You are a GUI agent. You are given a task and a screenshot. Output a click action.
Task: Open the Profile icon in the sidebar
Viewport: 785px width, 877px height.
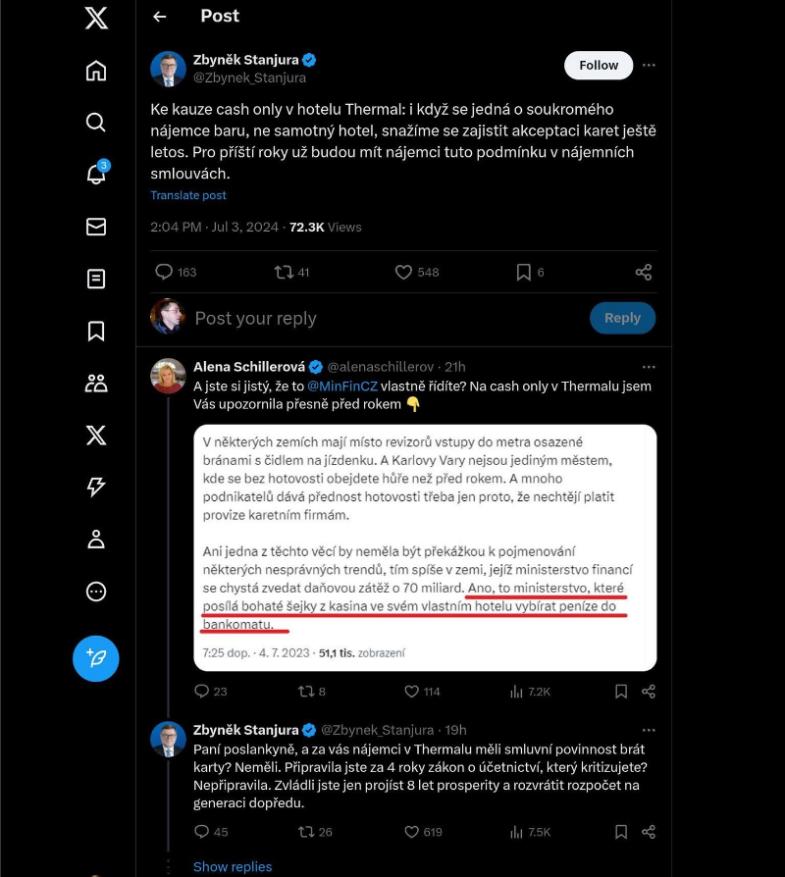click(x=96, y=538)
